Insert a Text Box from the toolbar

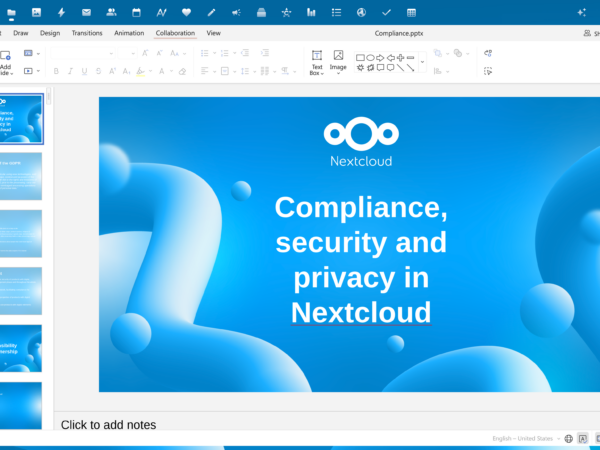pyautogui.click(x=316, y=61)
